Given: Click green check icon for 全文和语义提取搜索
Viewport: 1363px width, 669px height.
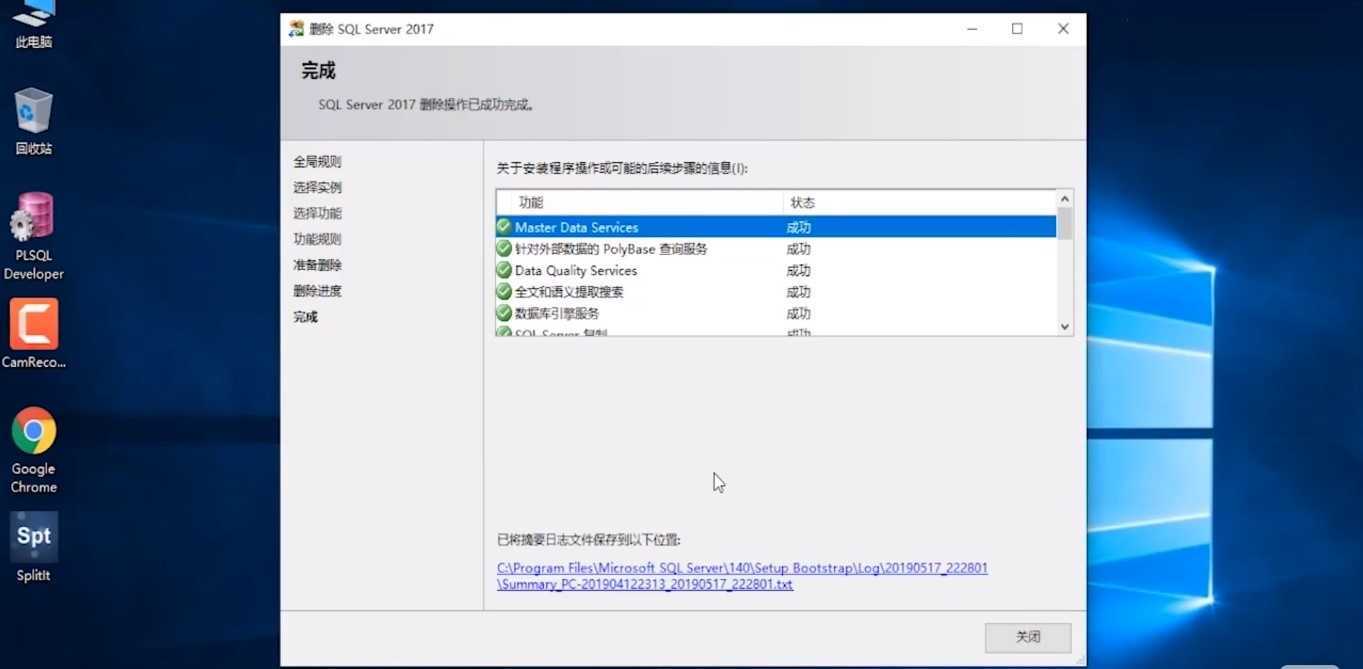Looking at the screenshot, I should click(504, 291).
